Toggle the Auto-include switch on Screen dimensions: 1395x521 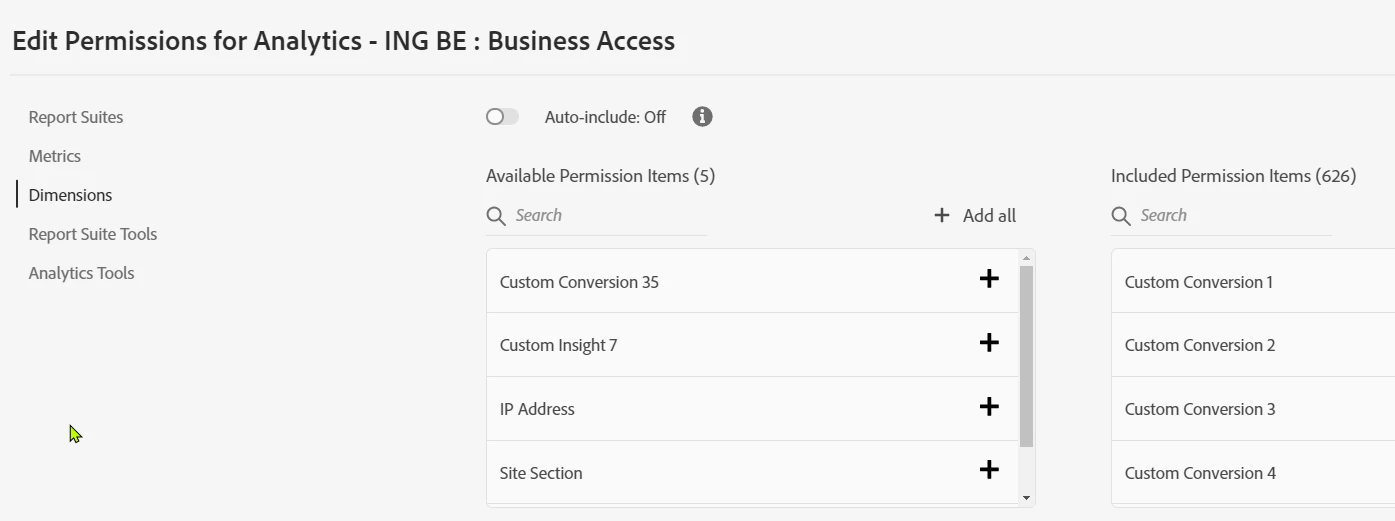pos(502,117)
